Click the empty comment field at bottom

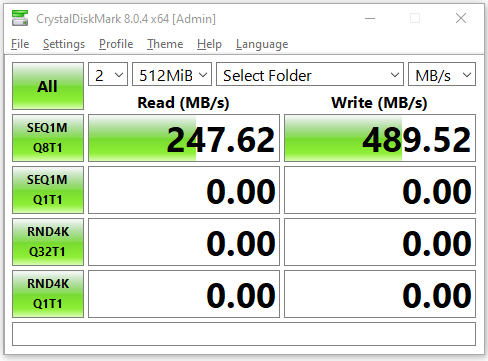(244, 334)
